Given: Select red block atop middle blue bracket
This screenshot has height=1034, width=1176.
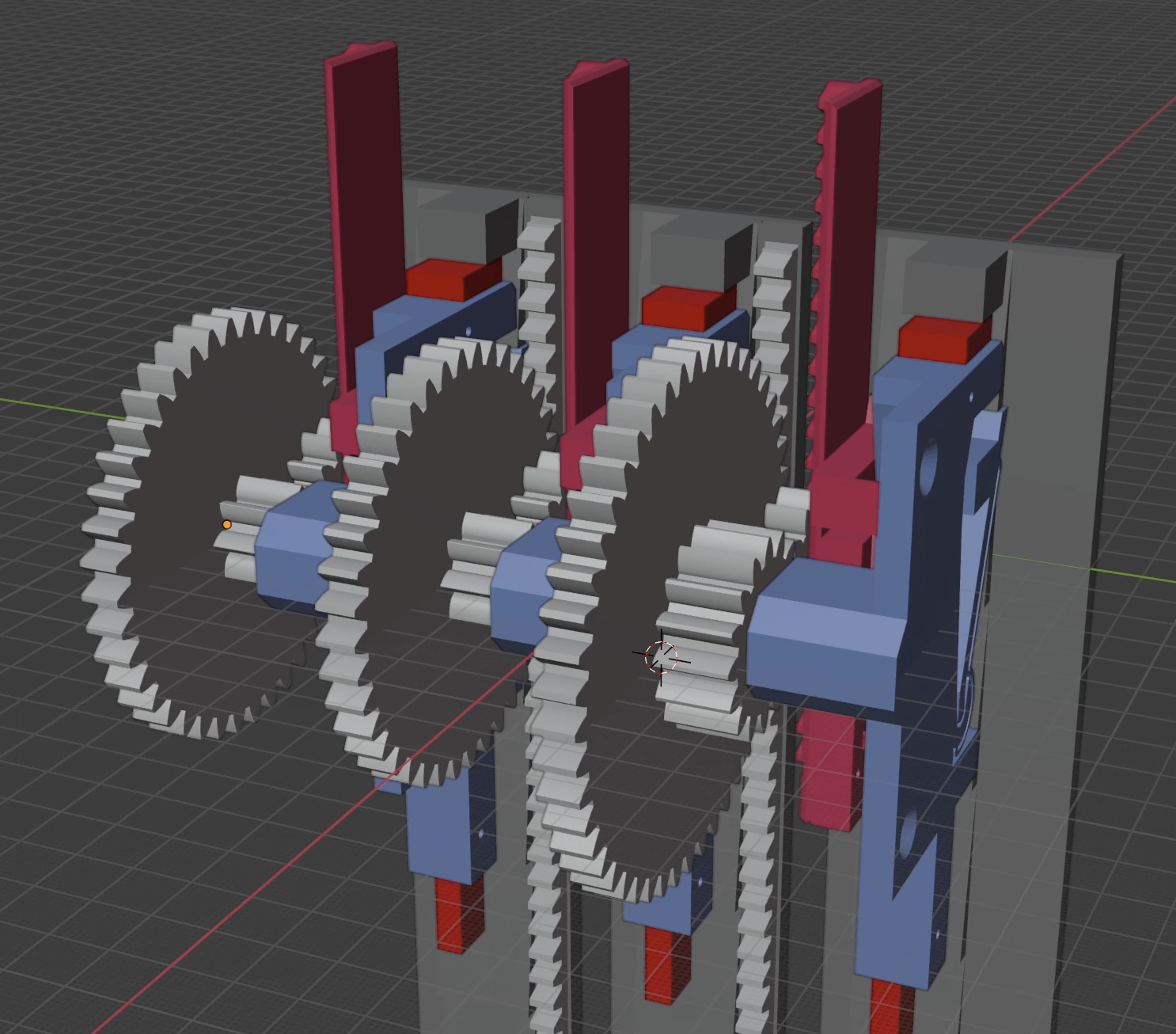Looking at the screenshot, I should coord(687,307).
